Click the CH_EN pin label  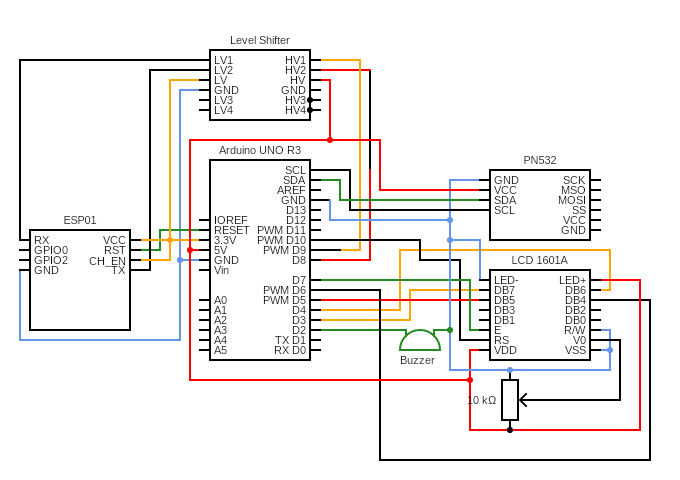107,261
